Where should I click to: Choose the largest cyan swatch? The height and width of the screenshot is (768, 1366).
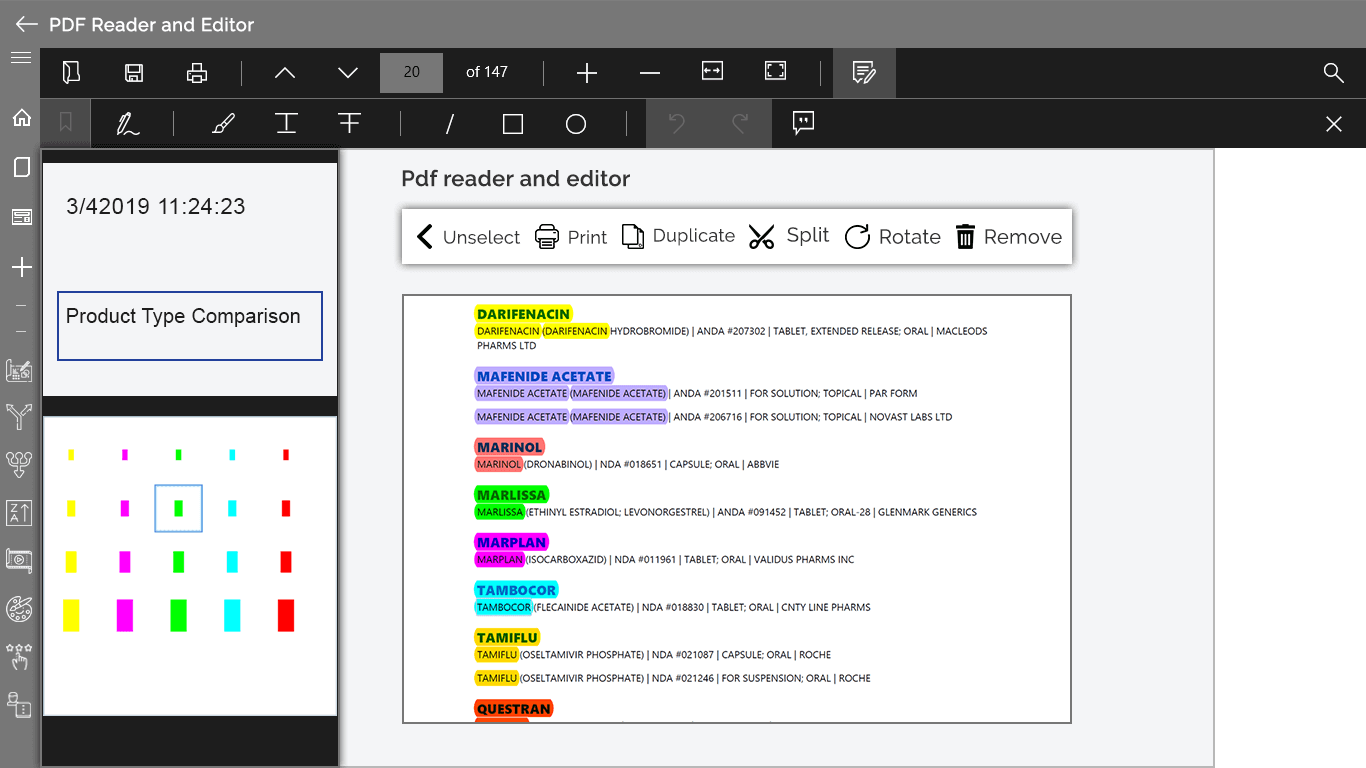click(x=232, y=615)
